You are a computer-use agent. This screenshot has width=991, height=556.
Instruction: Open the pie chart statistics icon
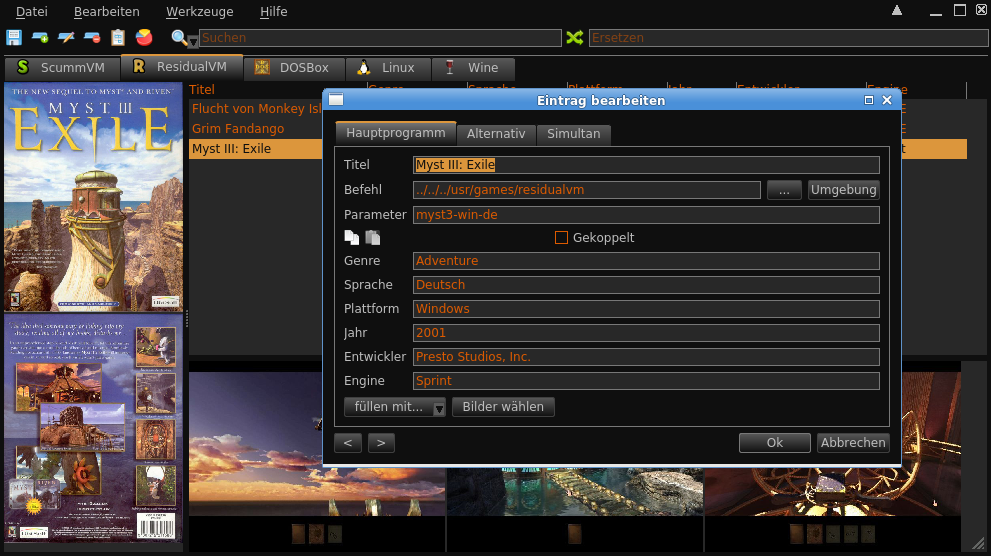coord(144,37)
